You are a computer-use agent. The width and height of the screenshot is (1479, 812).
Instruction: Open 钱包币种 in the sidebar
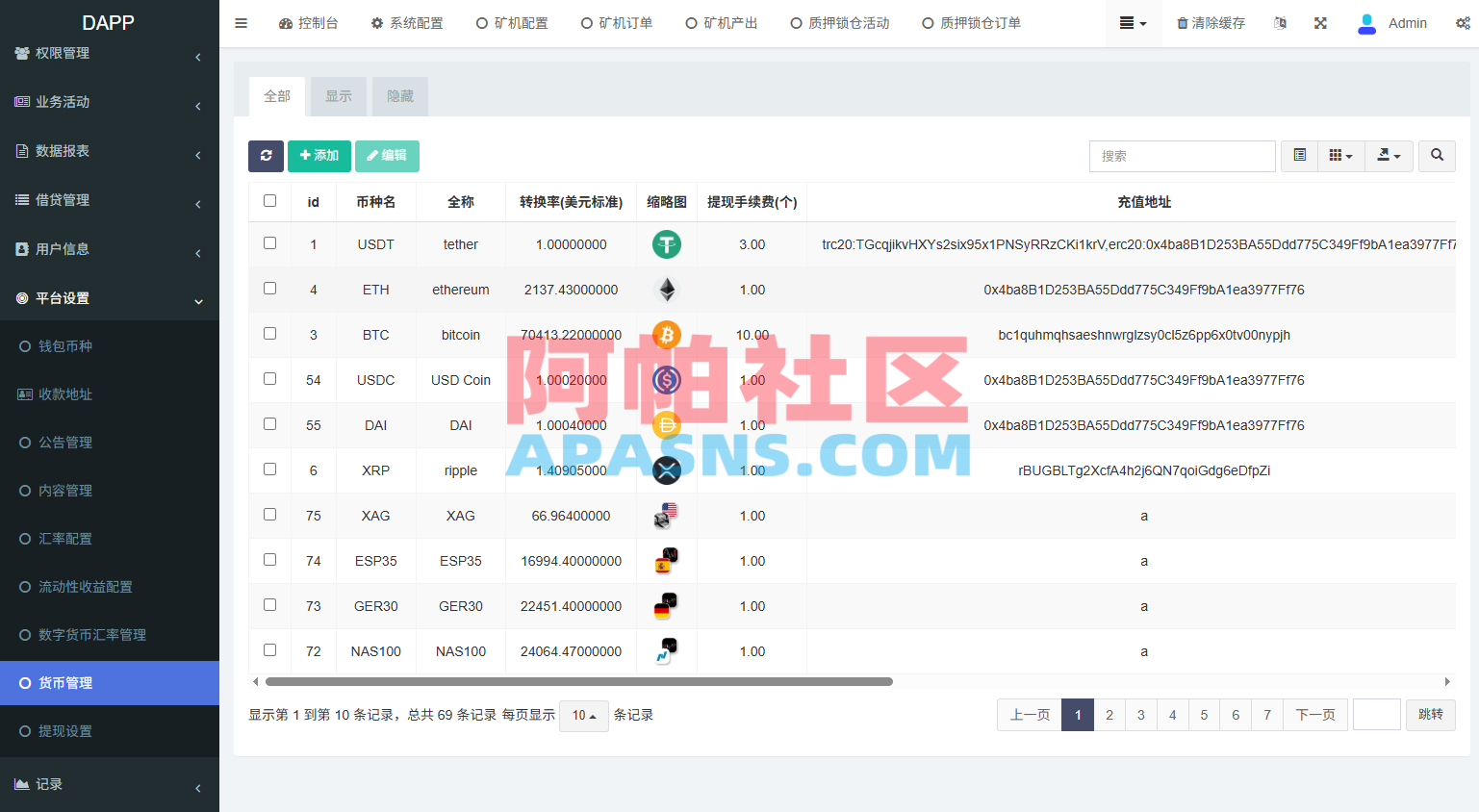tap(110, 346)
